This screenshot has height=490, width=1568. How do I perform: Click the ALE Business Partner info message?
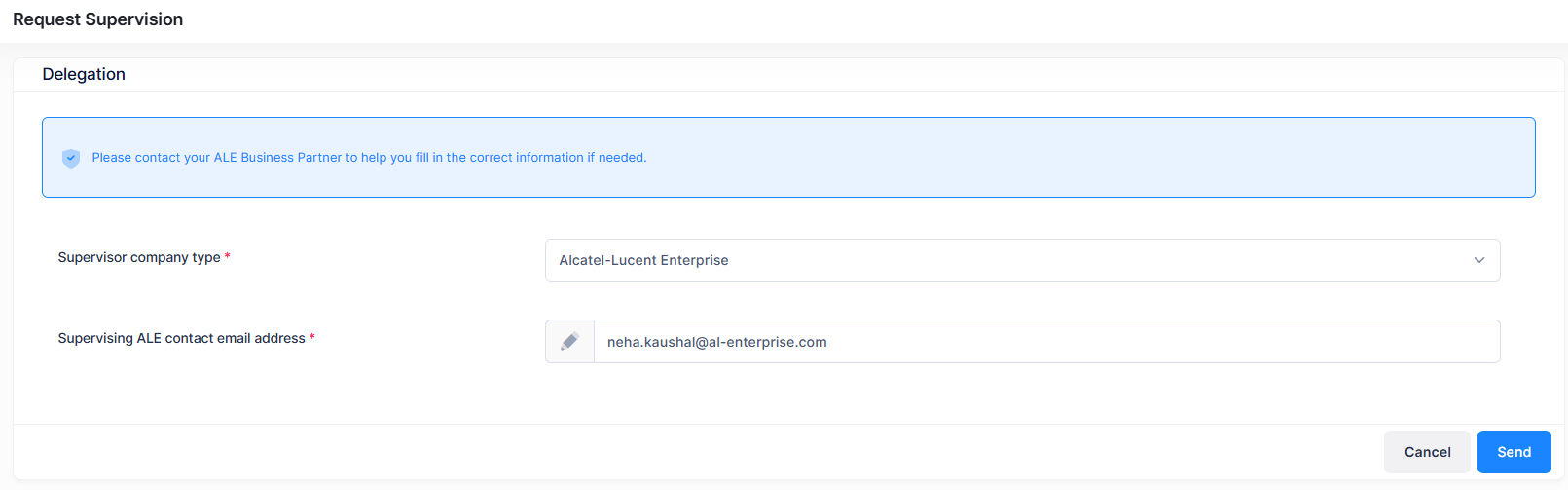[369, 158]
